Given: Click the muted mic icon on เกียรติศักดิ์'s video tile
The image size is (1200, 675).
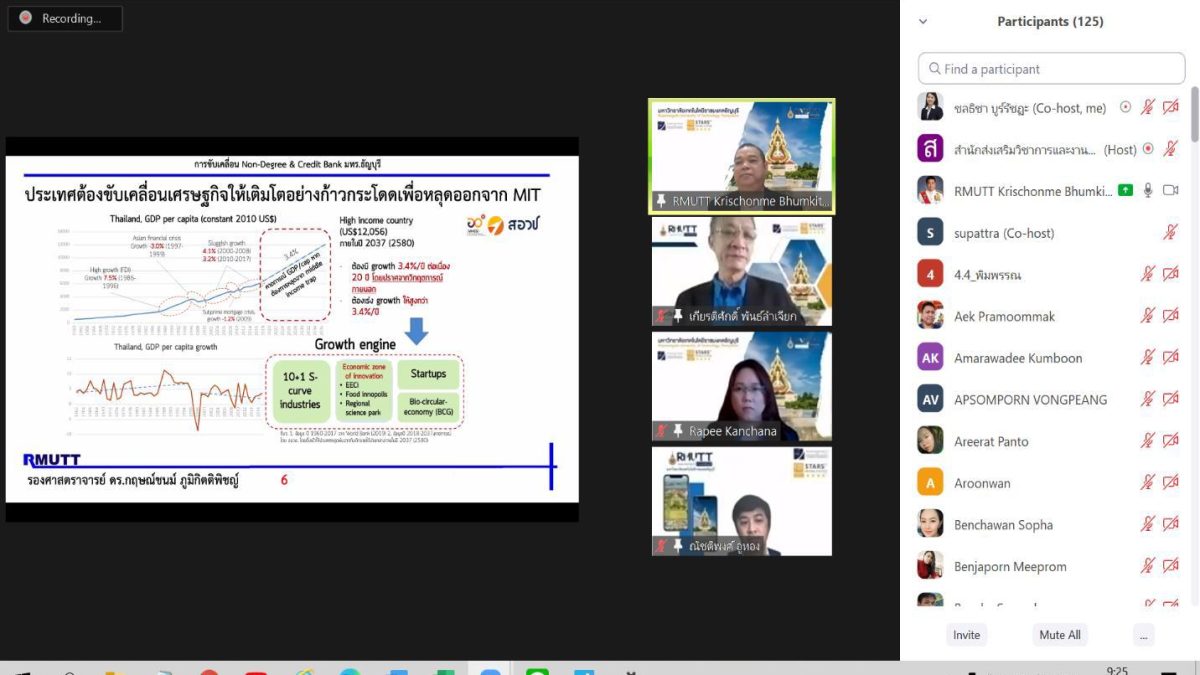Looking at the screenshot, I should 661,316.
